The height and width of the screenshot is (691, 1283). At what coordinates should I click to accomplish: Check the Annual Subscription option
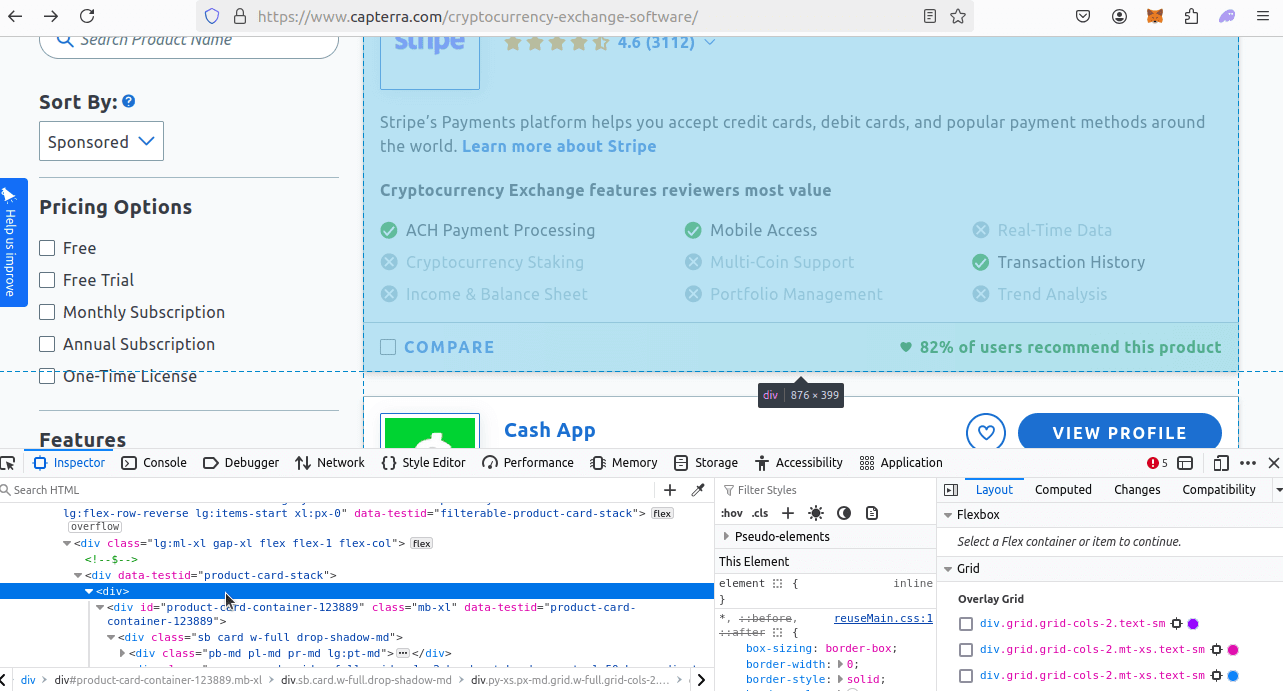(47, 344)
